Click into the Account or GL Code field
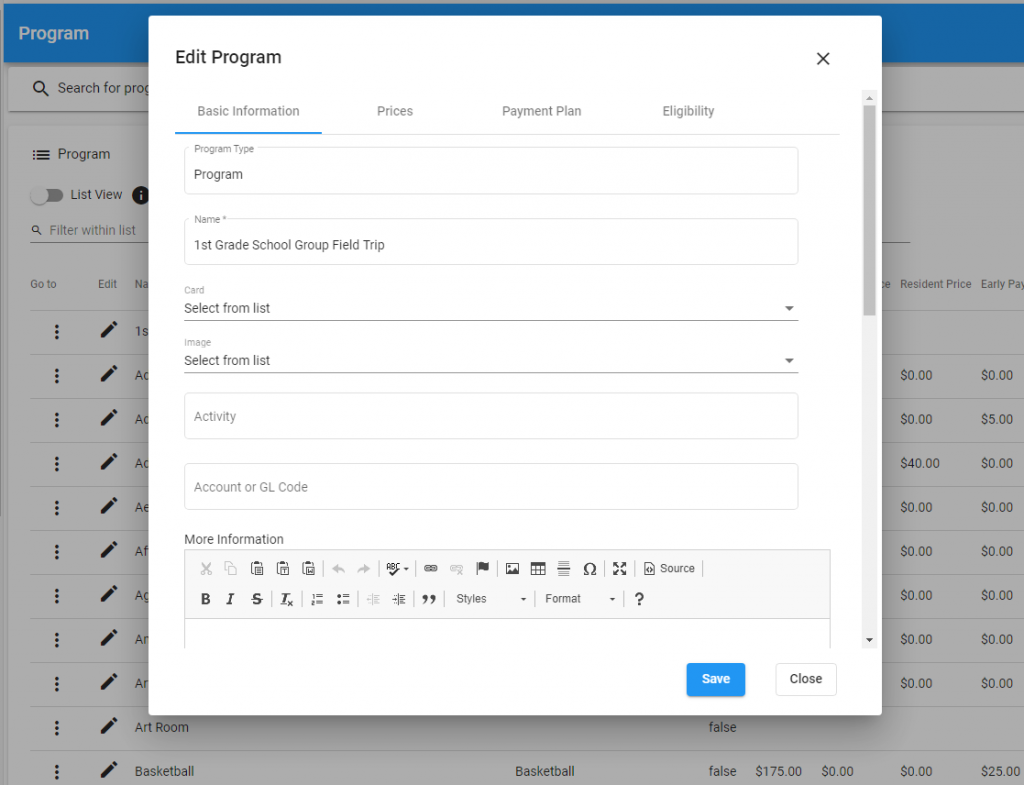The height and width of the screenshot is (785, 1024). 490,487
